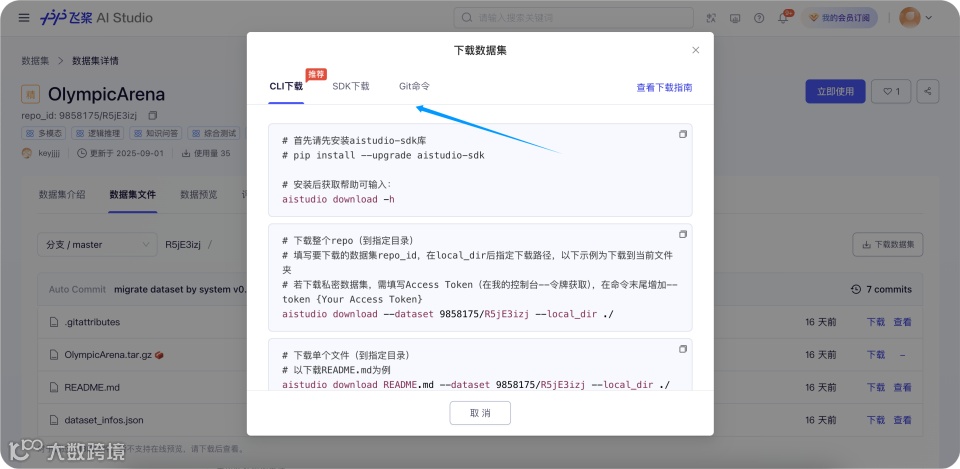Go to 数据集 breadcrumb link
The width and height of the screenshot is (960, 469).
pyautogui.click(x=35, y=61)
